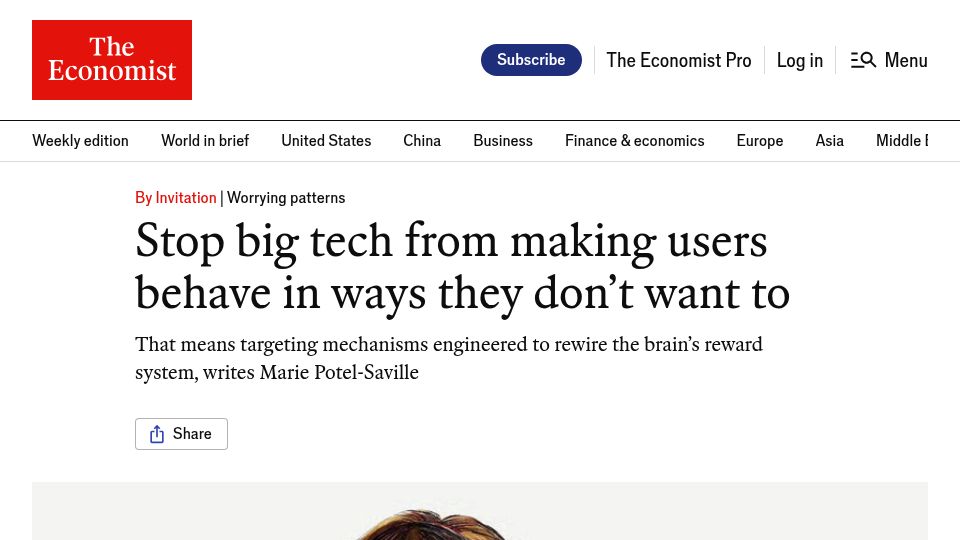Select Europe in navigation bar

(x=760, y=141)
